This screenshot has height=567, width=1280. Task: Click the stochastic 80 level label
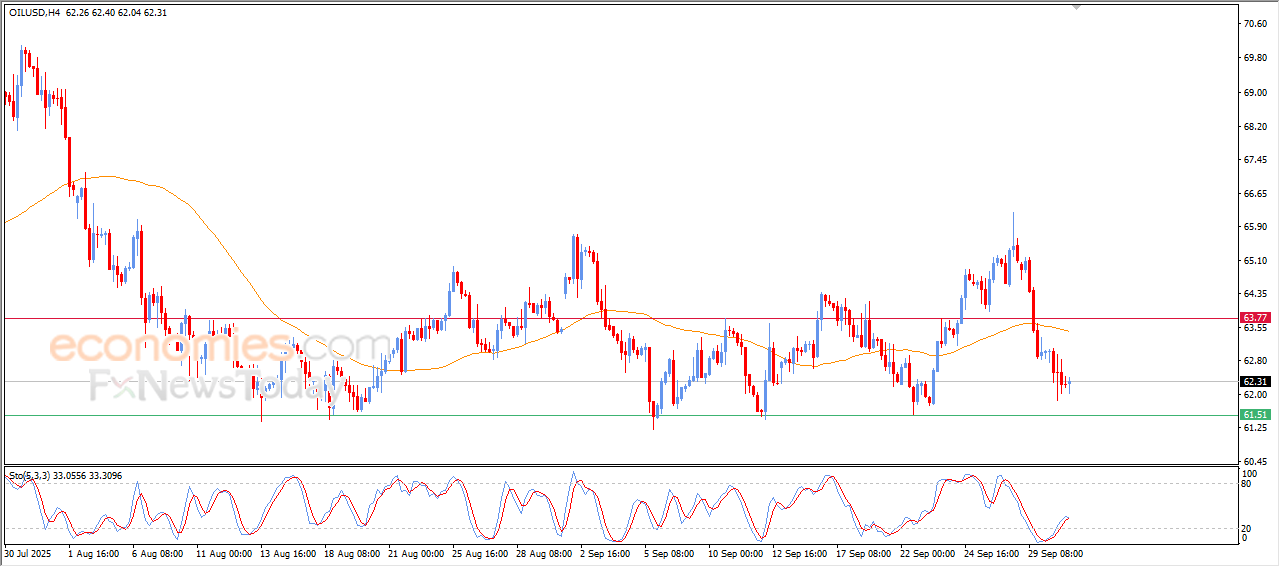coord(1246,484)
